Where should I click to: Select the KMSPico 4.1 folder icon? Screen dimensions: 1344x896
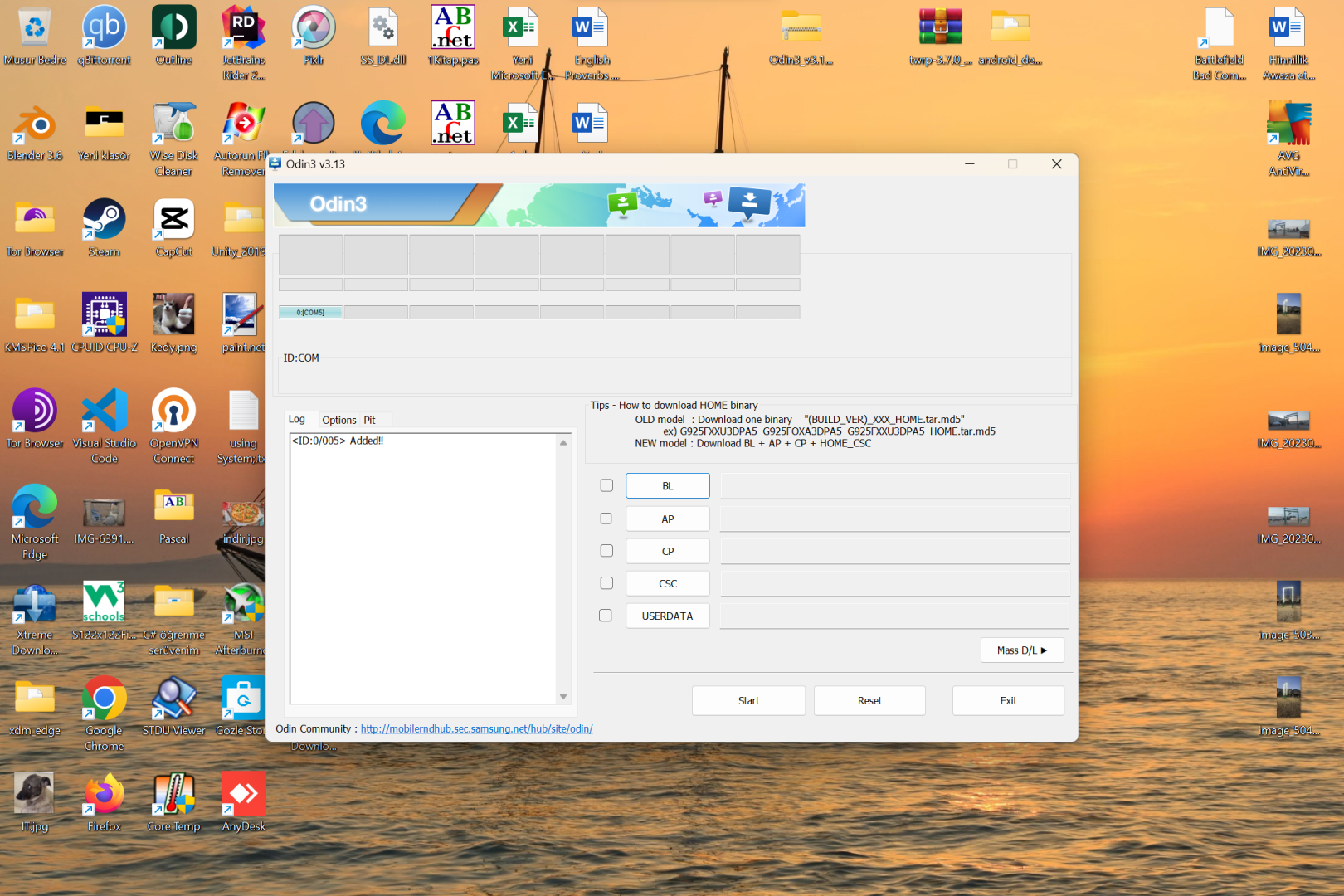35,324
